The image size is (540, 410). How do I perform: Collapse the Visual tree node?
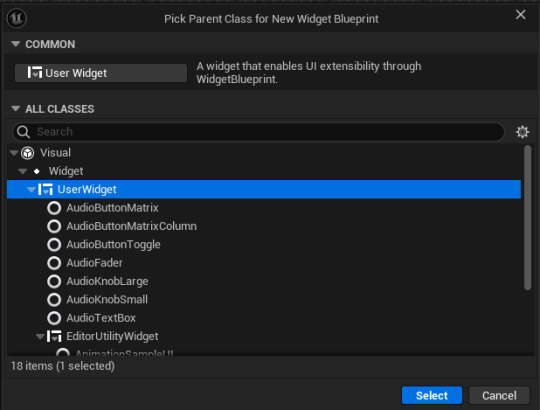(x=14, y=153)
